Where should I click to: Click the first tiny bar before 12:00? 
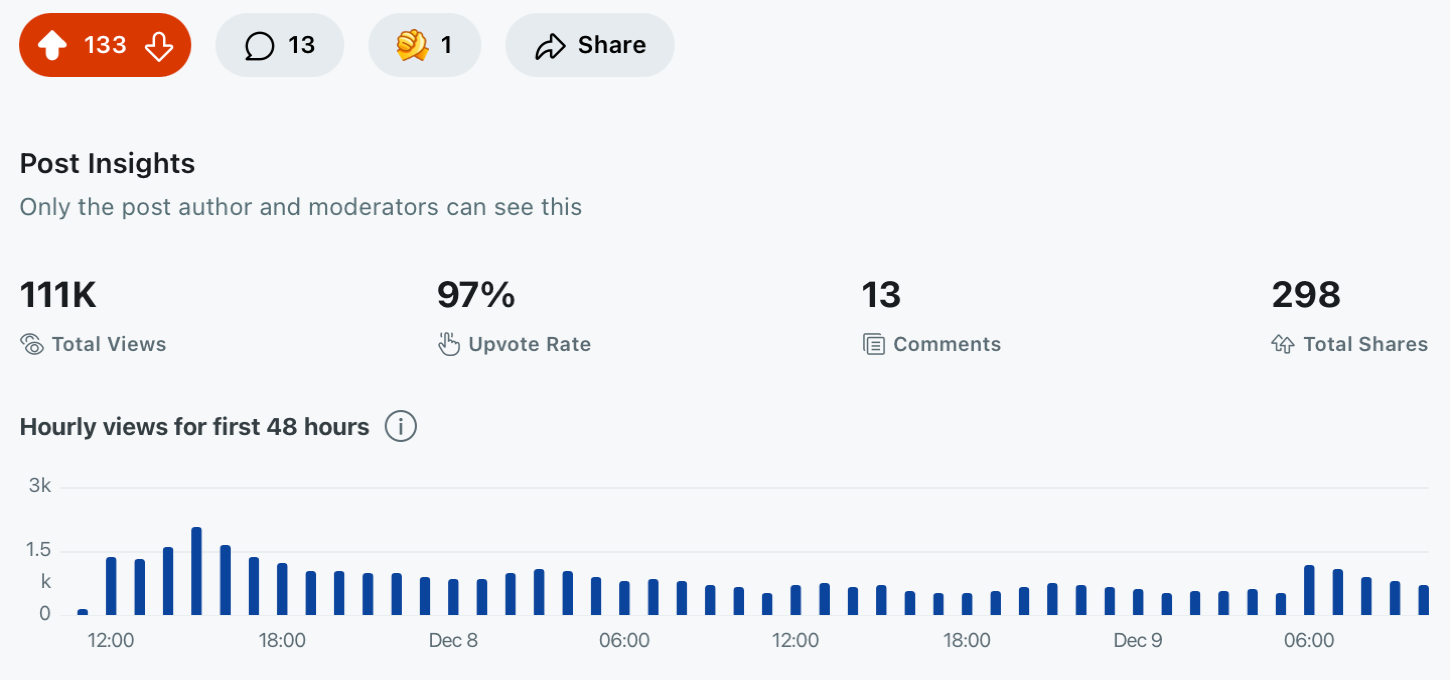click(x=83, y=612)
